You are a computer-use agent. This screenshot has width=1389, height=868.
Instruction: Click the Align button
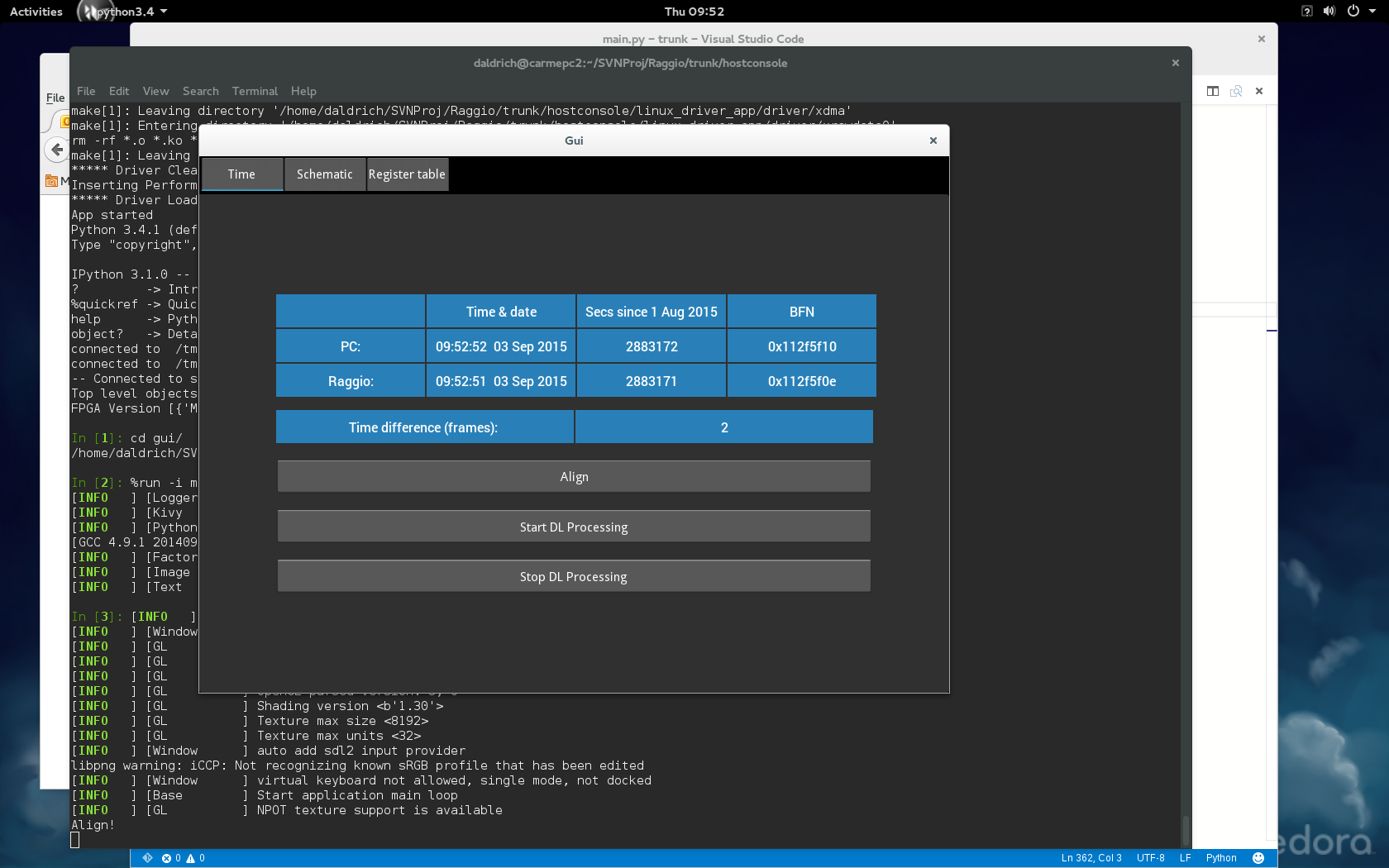574,477
